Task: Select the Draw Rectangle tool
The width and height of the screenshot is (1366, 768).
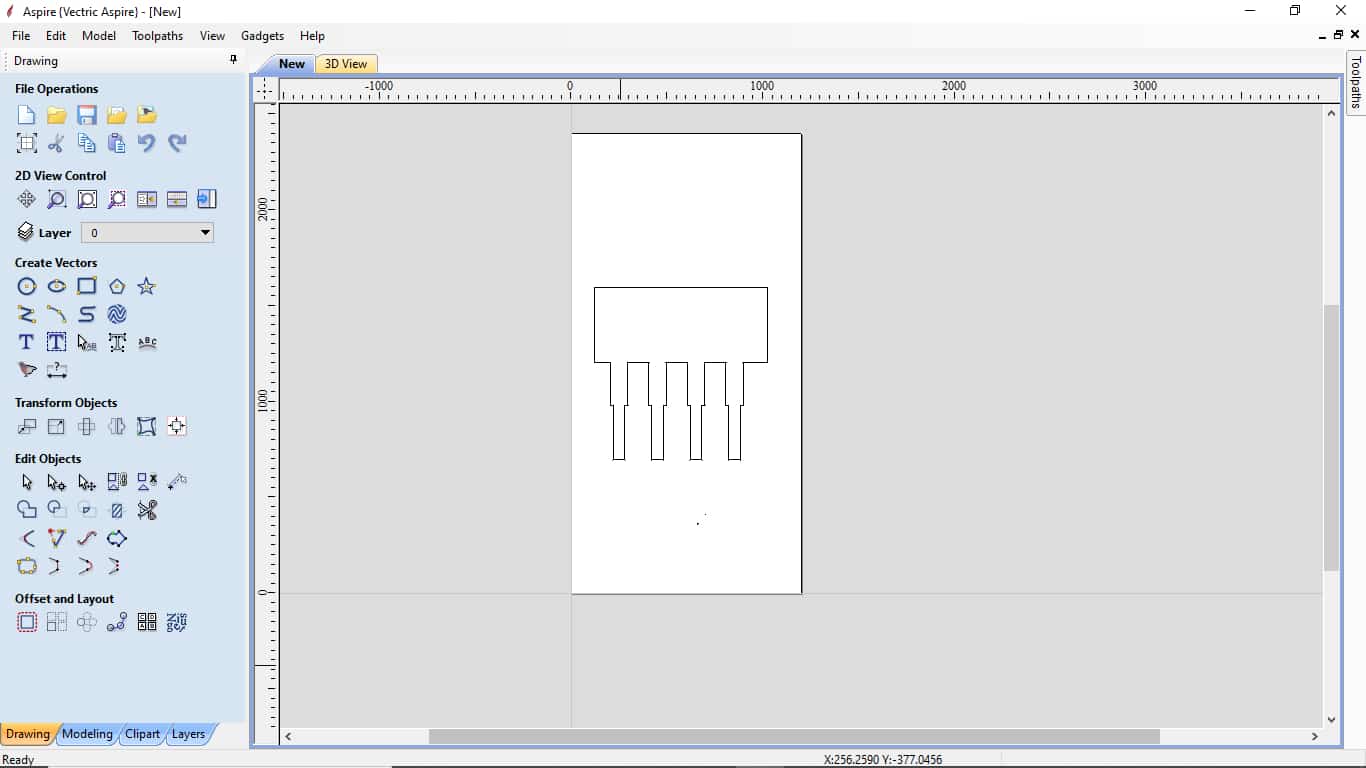Action: click(87, 287)
